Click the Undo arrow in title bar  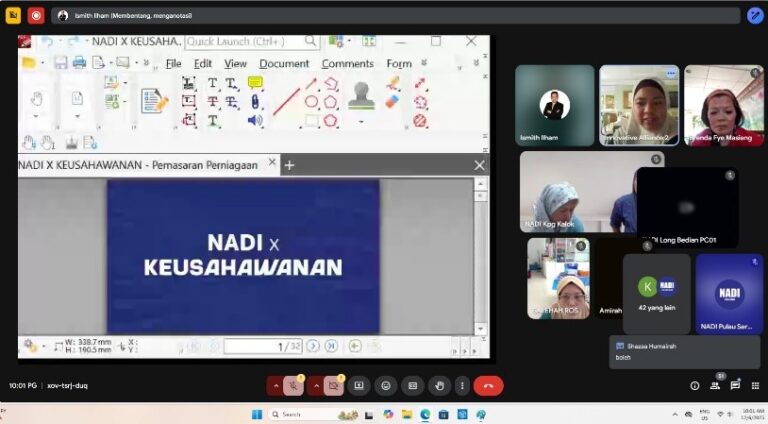[x=48, y=42]
